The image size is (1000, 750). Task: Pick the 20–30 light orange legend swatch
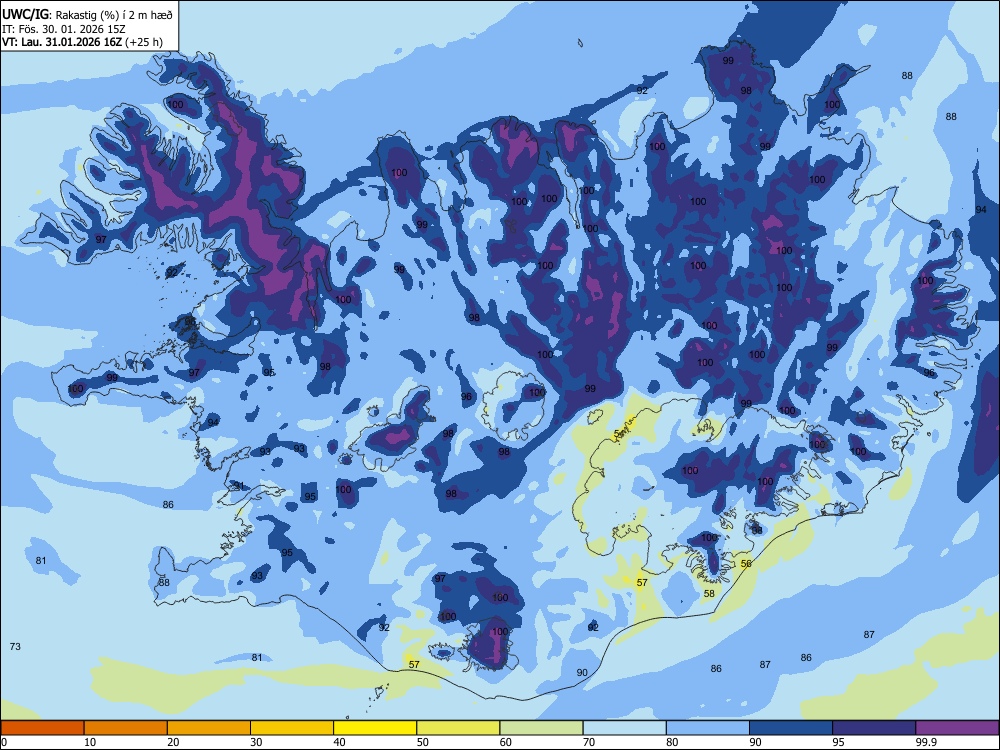tap(209, 728)
